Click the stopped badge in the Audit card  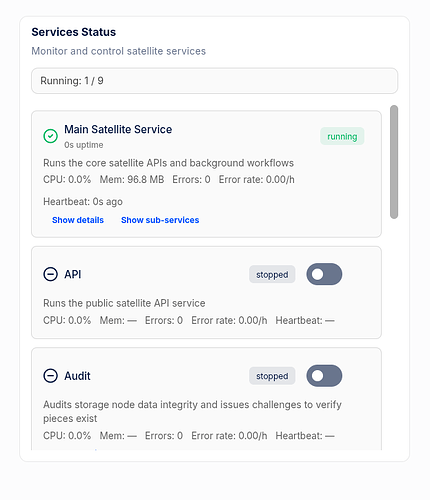coord(272,376)
